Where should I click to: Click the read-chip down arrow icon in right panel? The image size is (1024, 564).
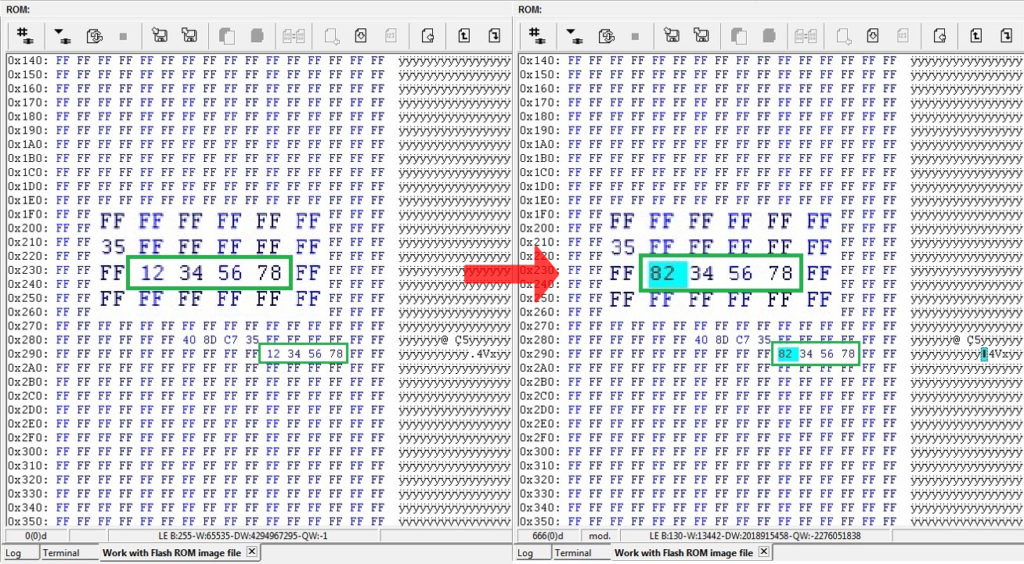[573, 36]
